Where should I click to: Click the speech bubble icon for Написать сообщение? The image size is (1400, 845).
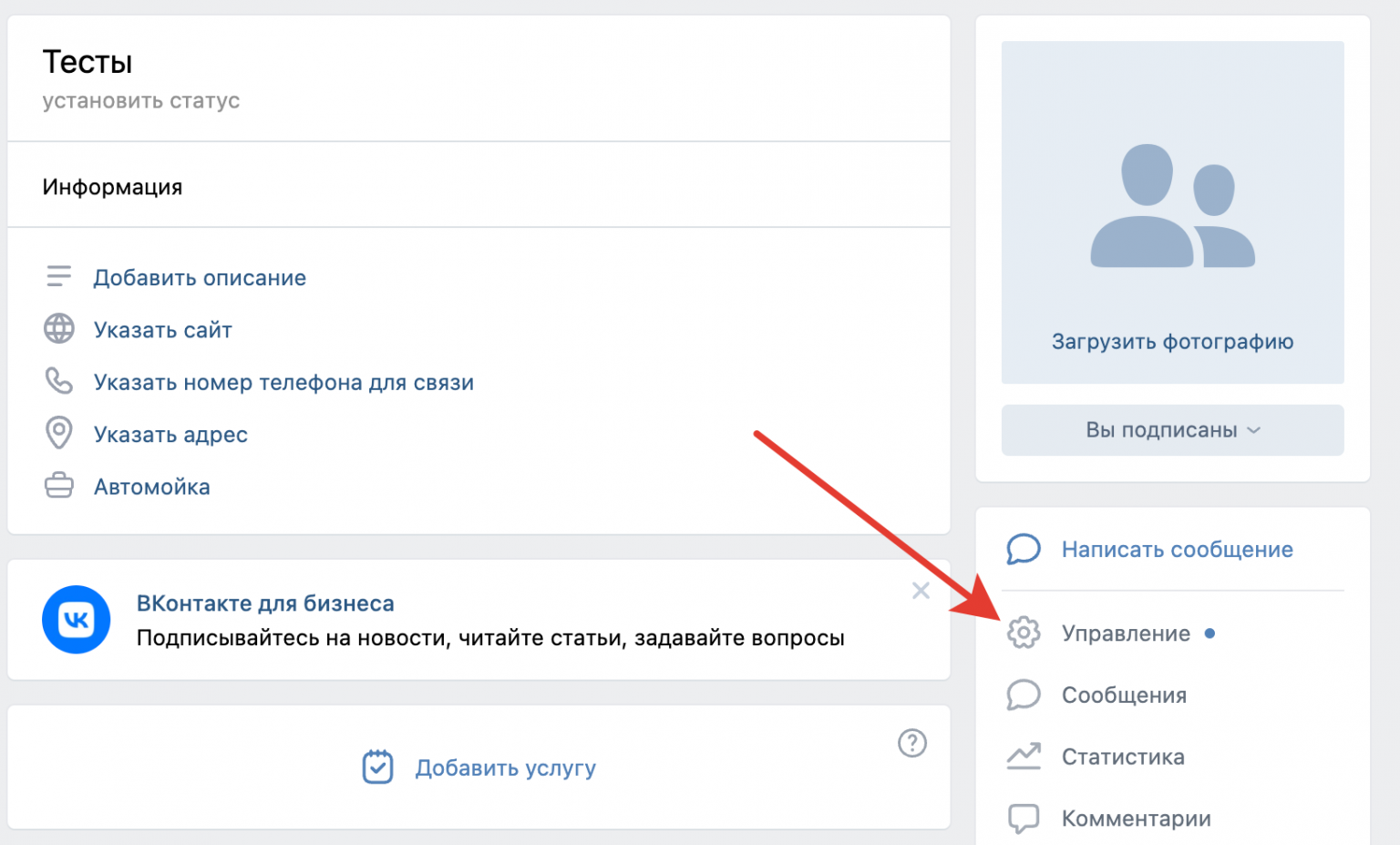[x=1023, y=549]
